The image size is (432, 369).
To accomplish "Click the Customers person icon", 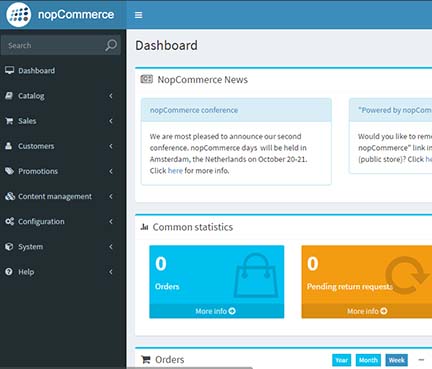I will [9, 146].
